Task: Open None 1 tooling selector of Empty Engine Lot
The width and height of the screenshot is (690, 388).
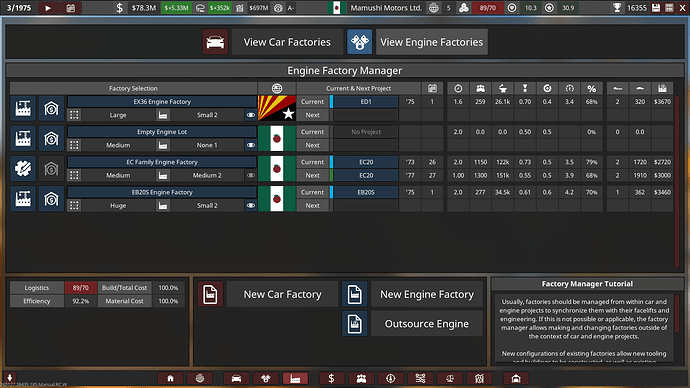Action: (x=207, y=145)
